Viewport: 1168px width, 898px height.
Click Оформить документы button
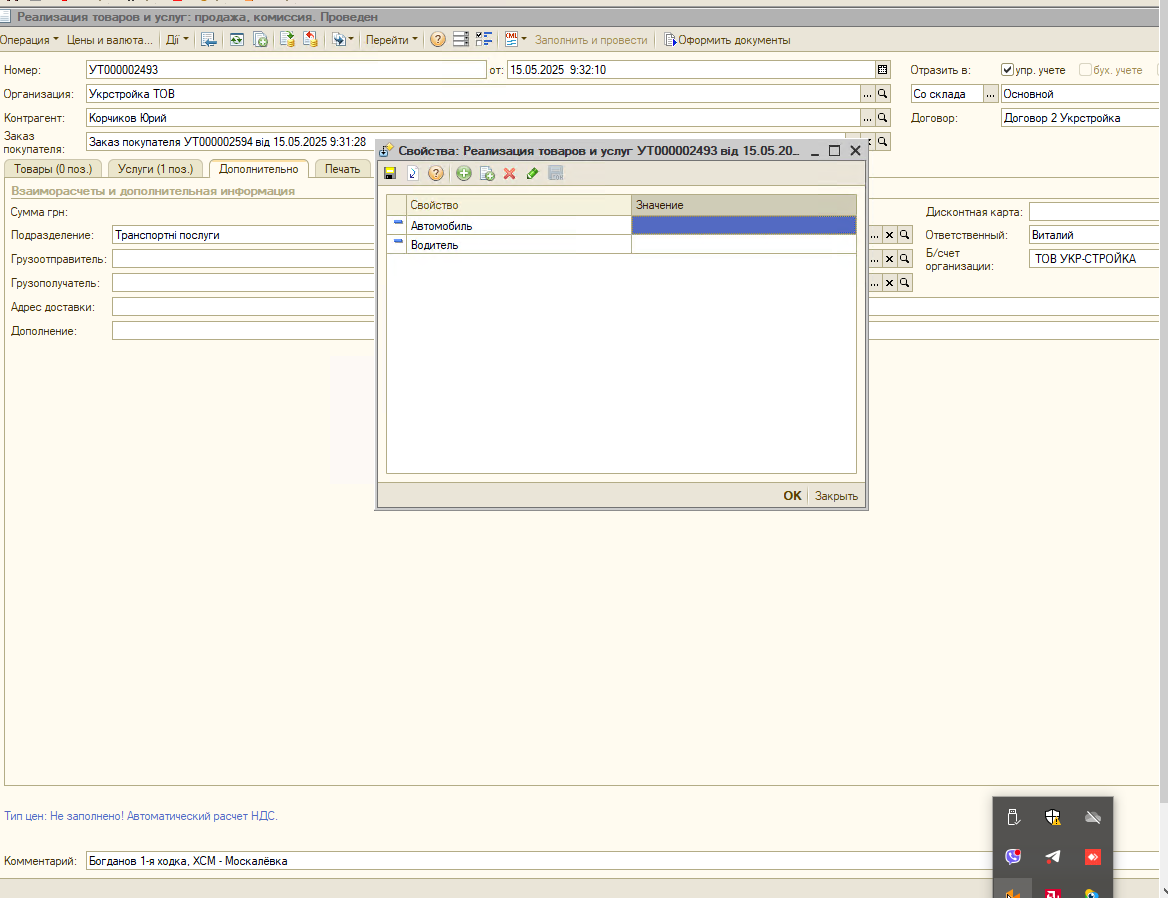click(x=727, y=40)
